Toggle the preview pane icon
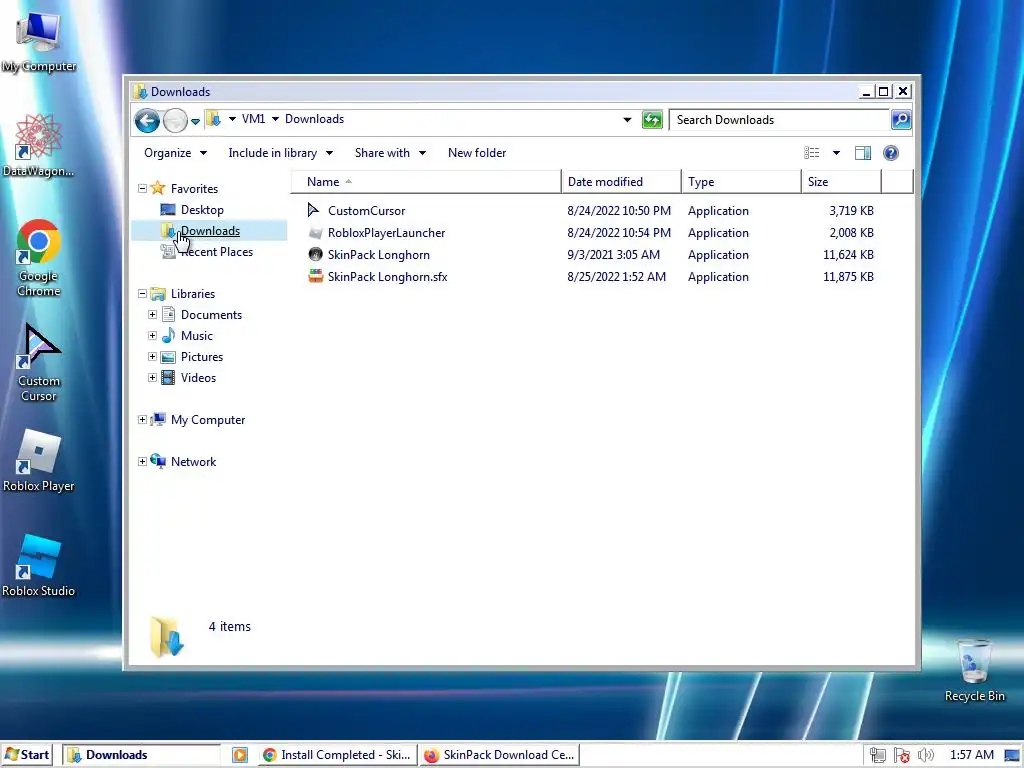Screen dimensions: 1024x768 [x=863, y=153]
